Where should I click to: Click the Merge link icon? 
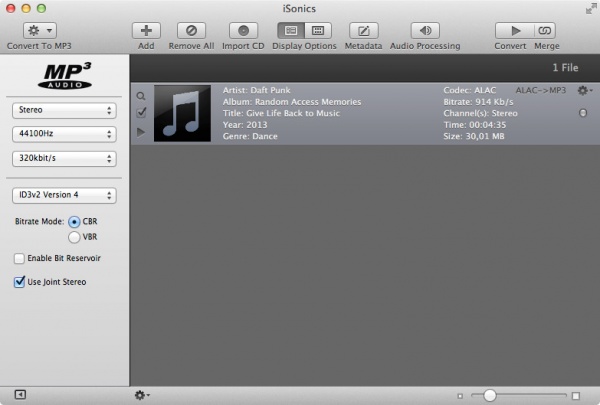click(x=545, y=31)
